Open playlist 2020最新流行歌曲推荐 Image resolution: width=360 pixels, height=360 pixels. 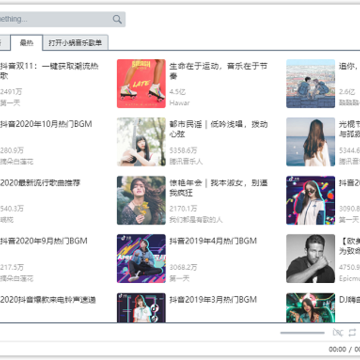[x=40, y=183]
